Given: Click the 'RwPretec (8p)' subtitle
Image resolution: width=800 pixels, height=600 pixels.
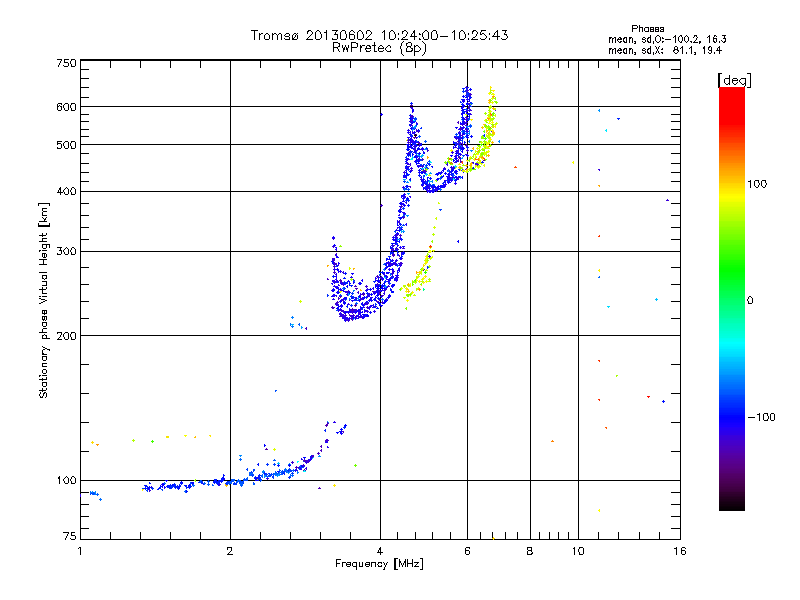Looking at the screenshot, I should pos(379,48).
